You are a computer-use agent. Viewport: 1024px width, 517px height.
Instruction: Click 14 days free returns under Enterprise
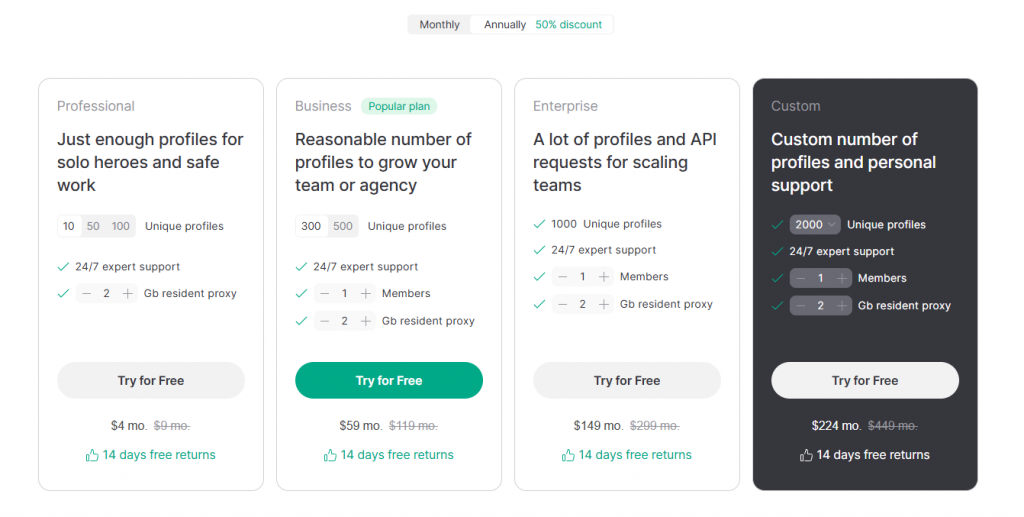pos(627,455)
